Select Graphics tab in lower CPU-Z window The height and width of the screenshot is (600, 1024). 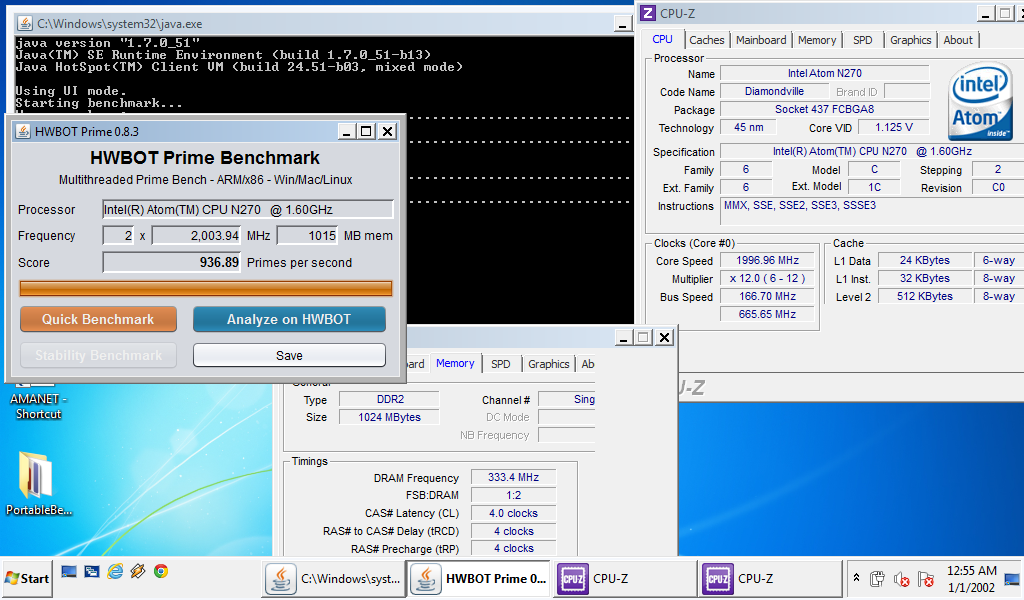click(x=549, y=364)
